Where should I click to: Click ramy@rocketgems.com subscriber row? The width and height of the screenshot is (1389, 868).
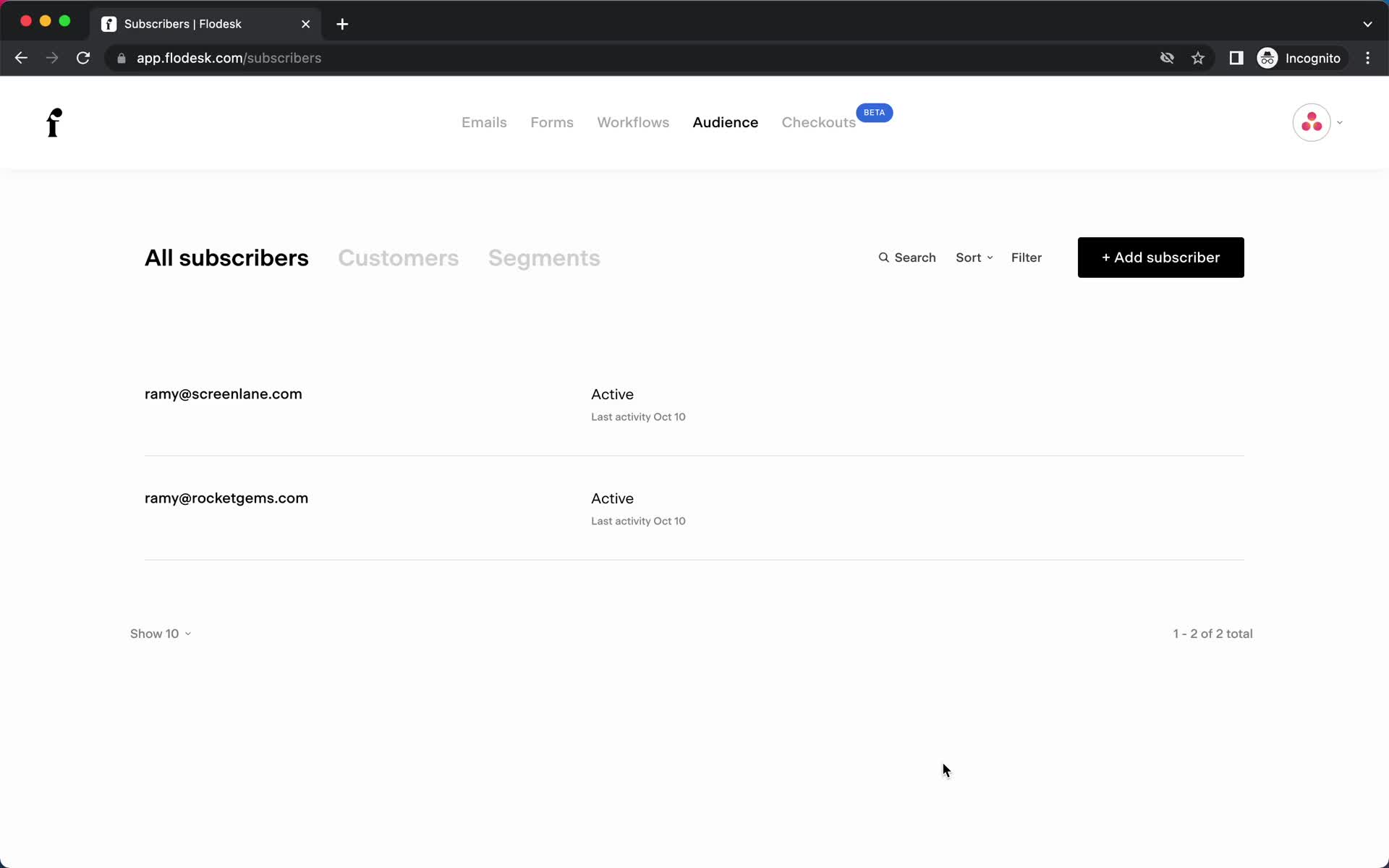694,508
